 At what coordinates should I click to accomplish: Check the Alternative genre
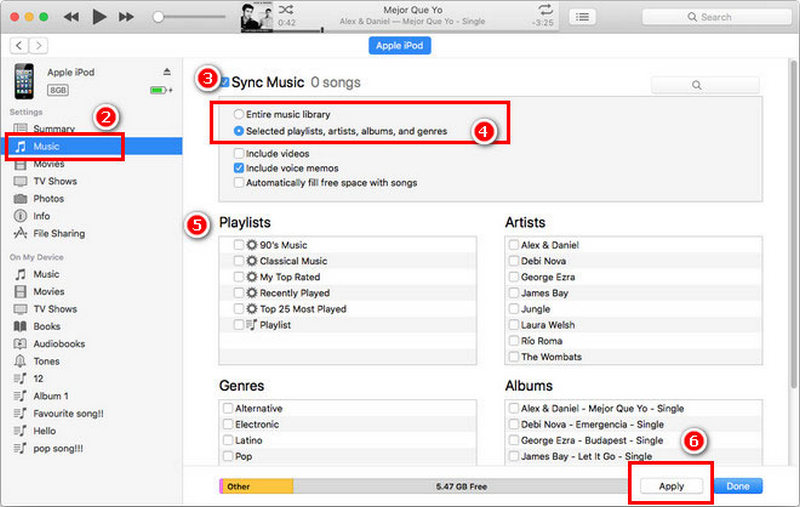click(228, 408)
